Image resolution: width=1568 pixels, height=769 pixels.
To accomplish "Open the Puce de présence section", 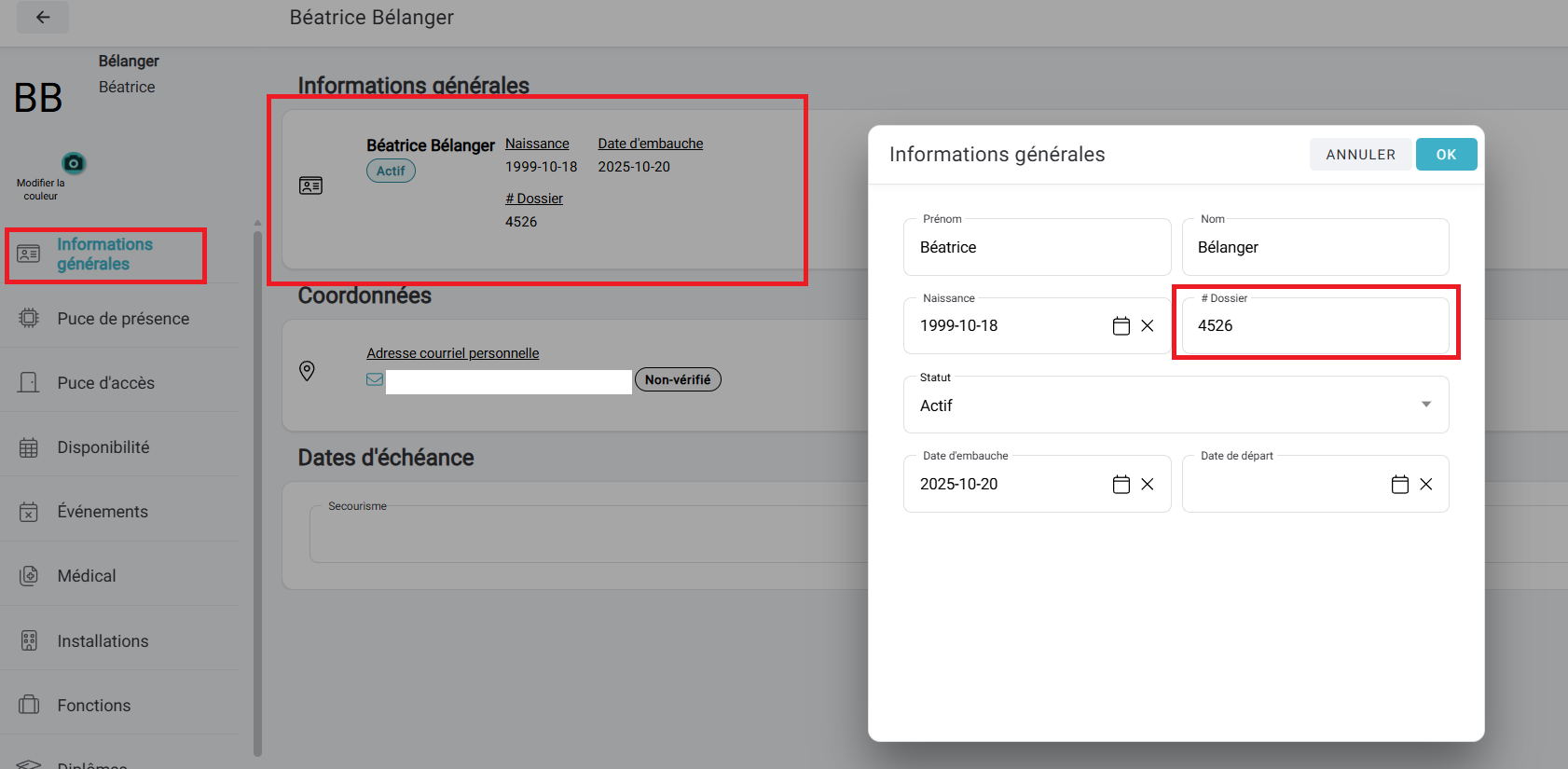I will (123, 319).
